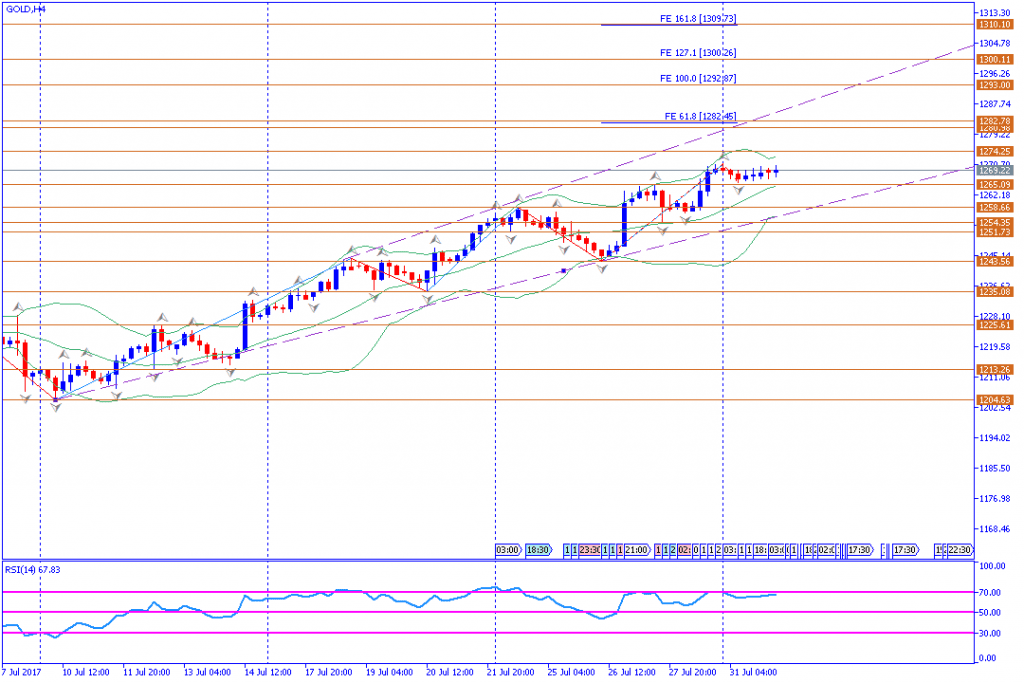
Task: Click the 1185.50 price axis value
Action: [x=995, y=468]
